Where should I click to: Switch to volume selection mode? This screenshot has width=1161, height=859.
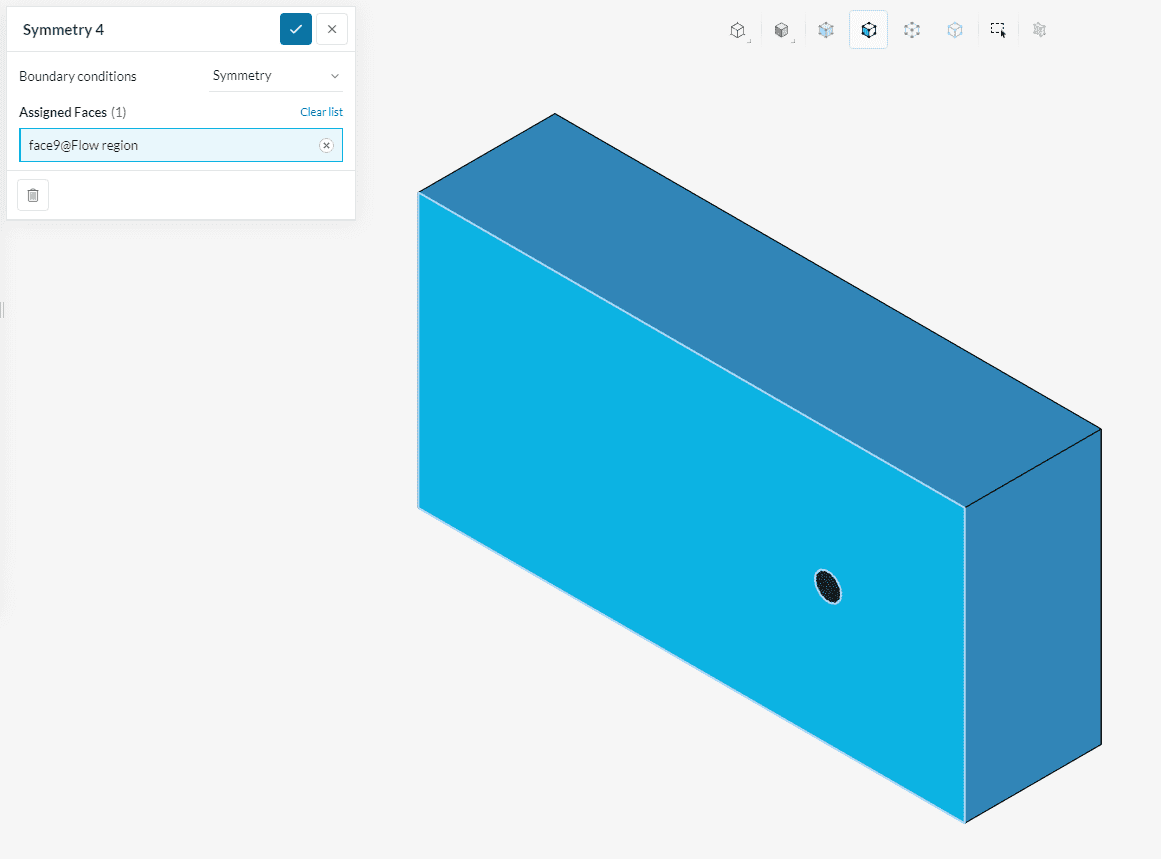click(x=825, y=30)
